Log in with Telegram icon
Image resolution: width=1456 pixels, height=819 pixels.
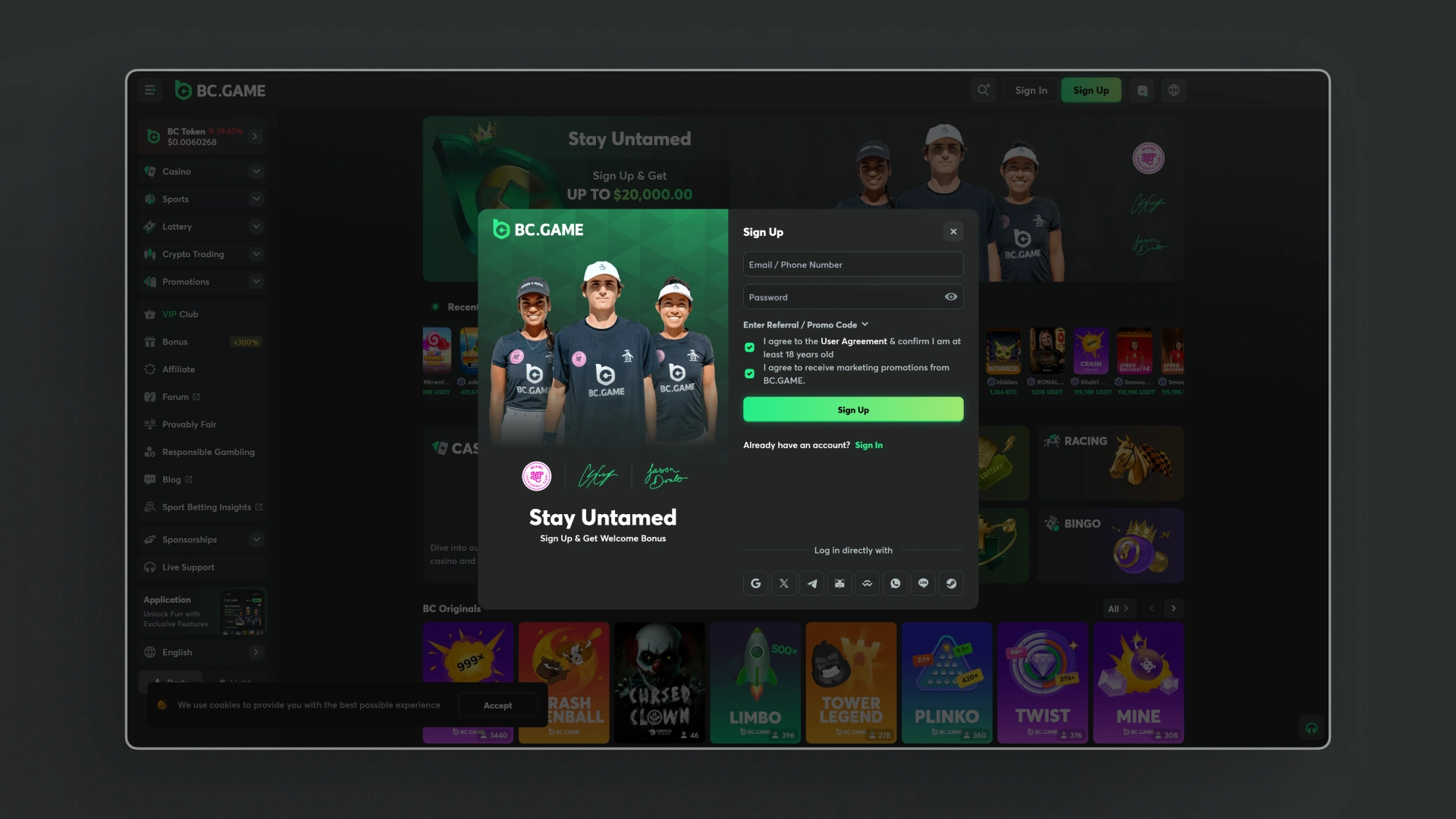pos(811,583)
